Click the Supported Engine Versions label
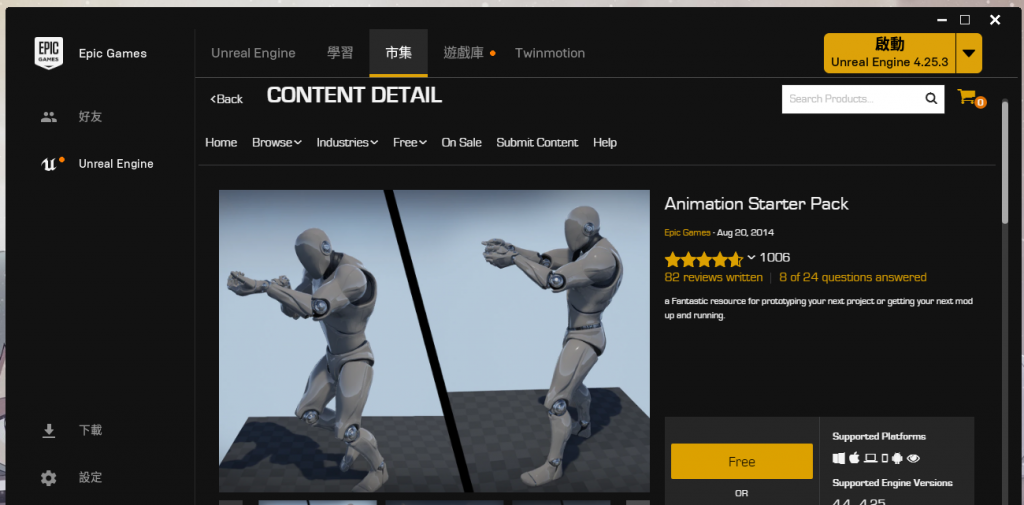The width and height of the screenshot is (1024, 505). [x=892, y=483]
